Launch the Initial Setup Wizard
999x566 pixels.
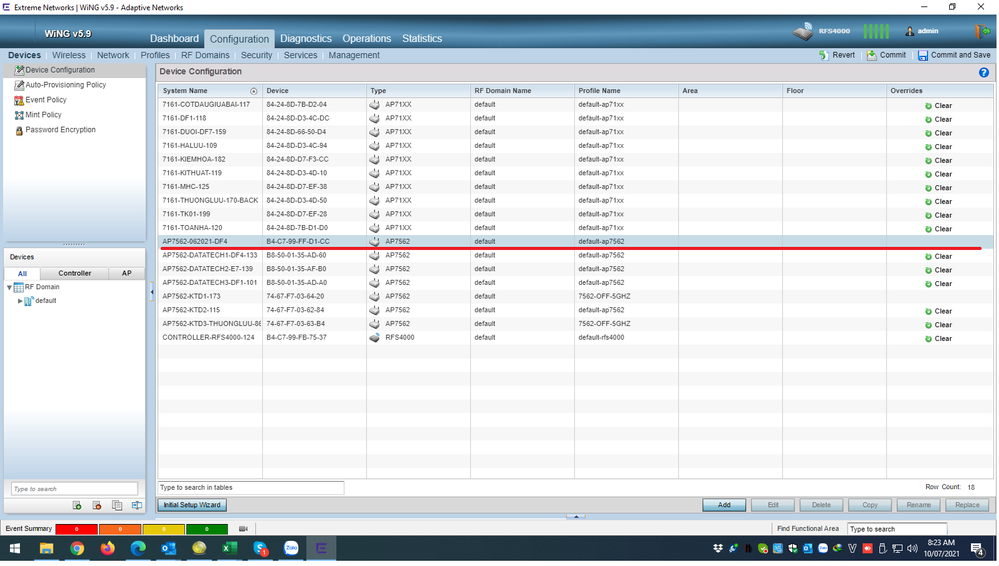pos(192,505)
